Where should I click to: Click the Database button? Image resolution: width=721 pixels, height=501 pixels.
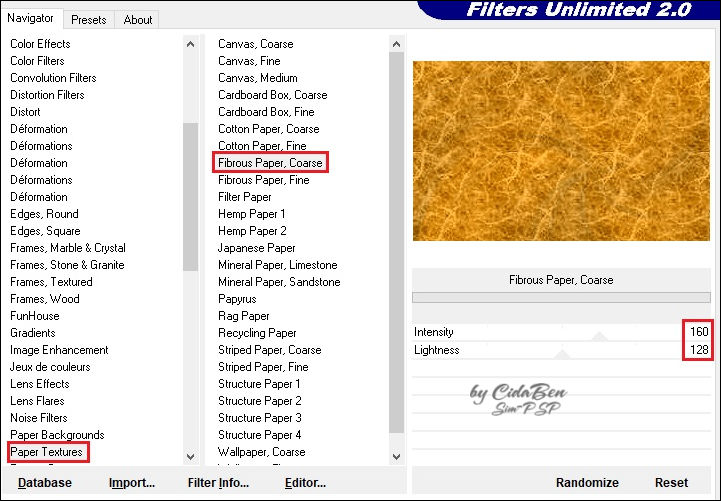[x=45, y=483]
